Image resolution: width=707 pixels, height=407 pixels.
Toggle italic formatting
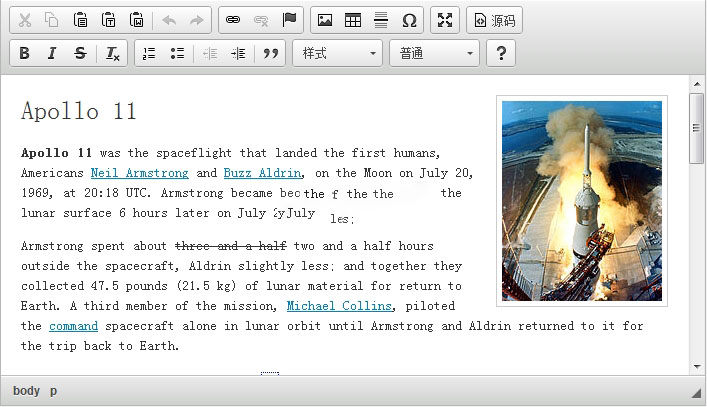click(52, 54)
